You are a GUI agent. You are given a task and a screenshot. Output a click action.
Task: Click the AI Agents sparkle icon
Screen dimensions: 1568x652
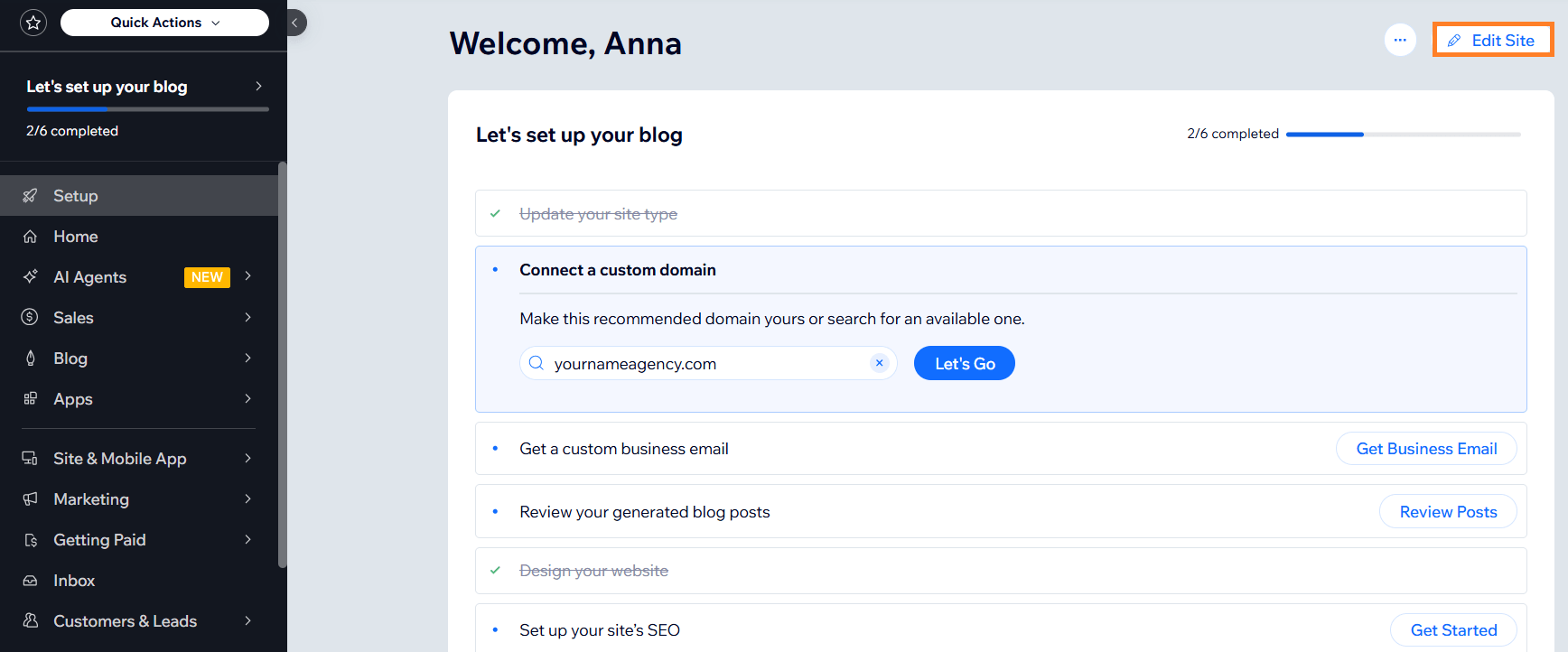[30, 276]
